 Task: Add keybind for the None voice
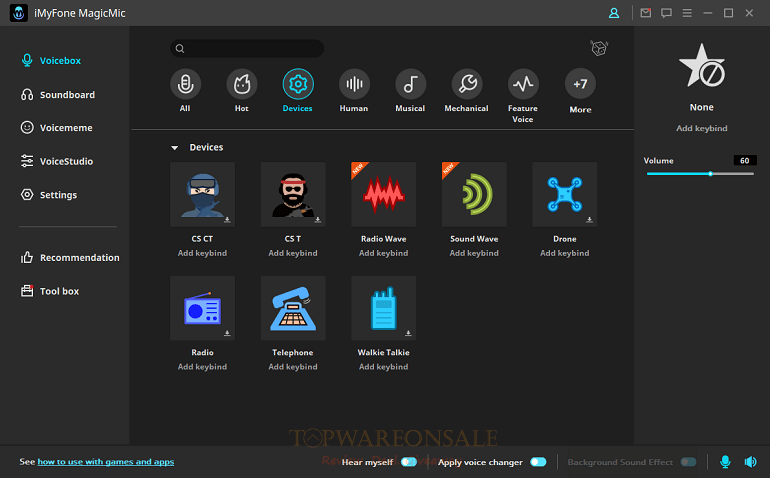click(x=702, y=128)
